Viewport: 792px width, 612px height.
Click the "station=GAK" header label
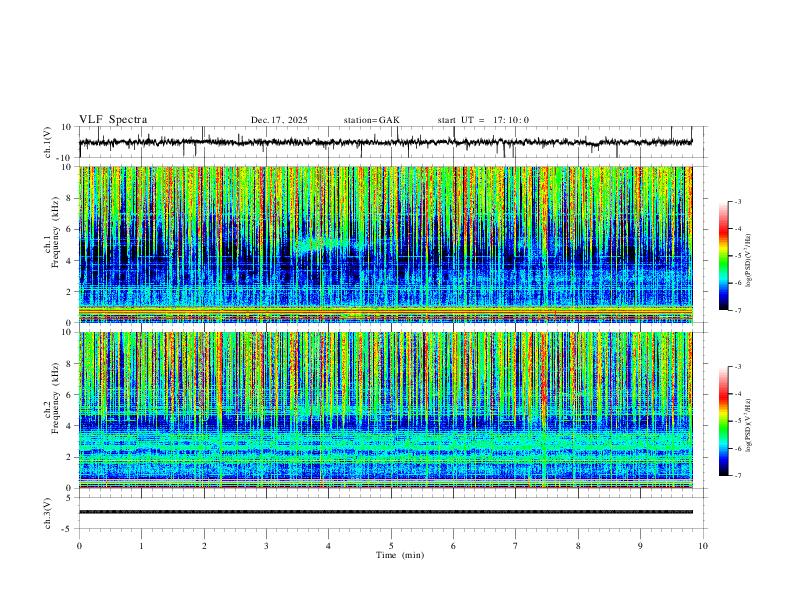[371, 120]
